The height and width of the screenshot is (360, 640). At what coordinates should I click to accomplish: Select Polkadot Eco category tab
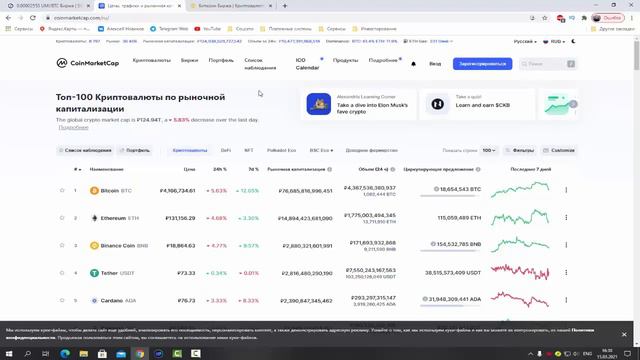[281, 150]
